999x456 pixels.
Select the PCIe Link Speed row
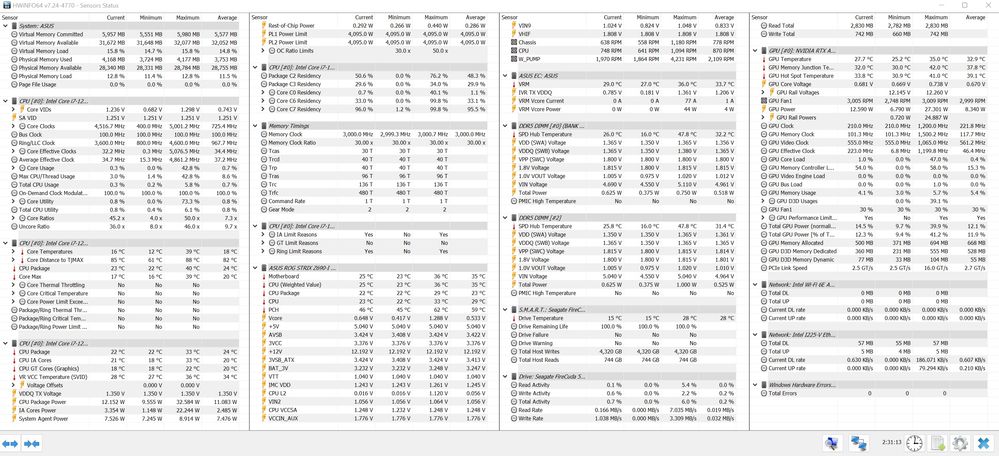pos(870,267)
